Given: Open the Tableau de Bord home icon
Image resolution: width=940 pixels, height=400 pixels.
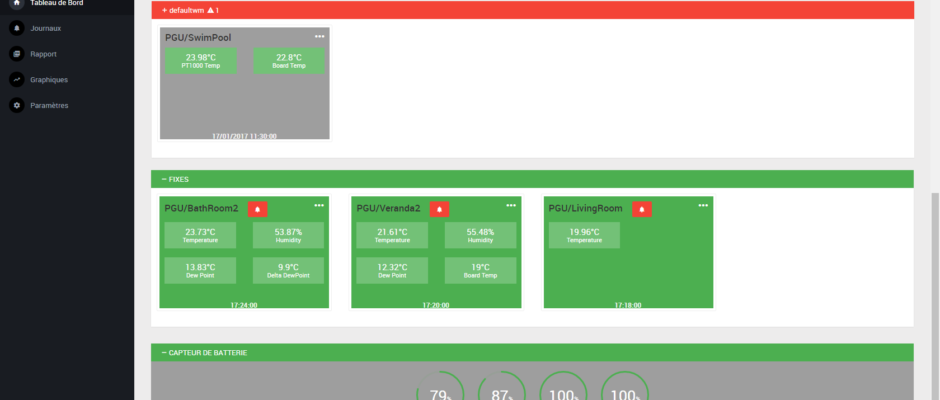Looking at the screenshot, I should 17,3.
